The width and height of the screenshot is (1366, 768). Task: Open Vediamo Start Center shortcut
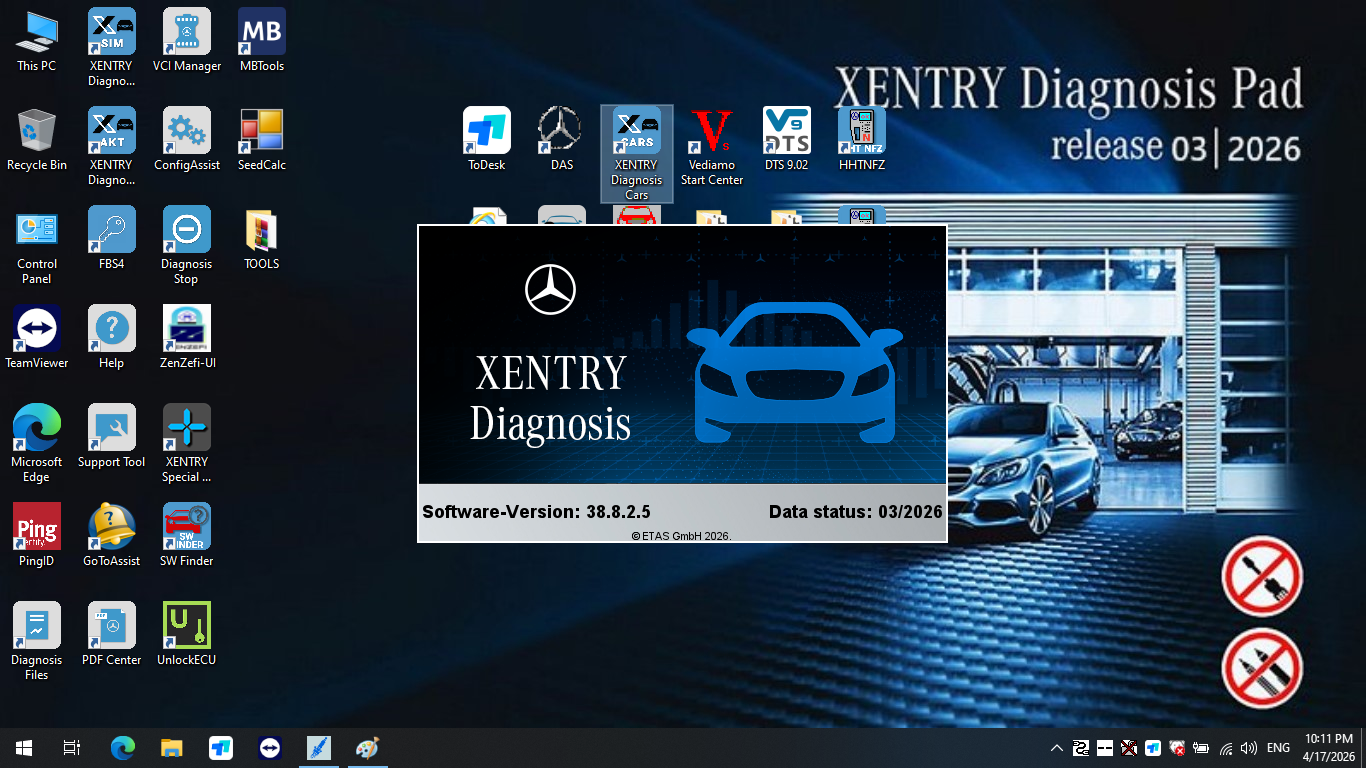coord(712,146)
